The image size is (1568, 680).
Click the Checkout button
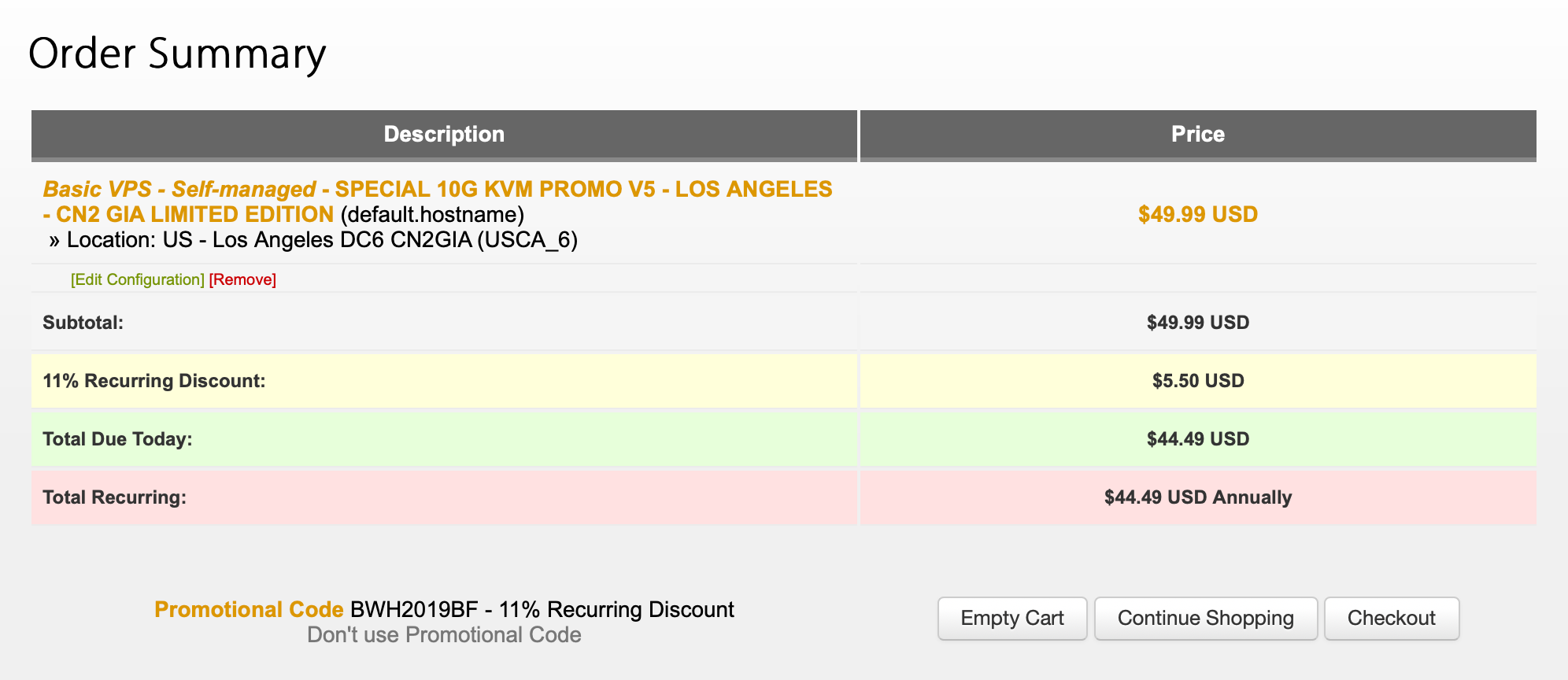click(x=1391, y=619)
